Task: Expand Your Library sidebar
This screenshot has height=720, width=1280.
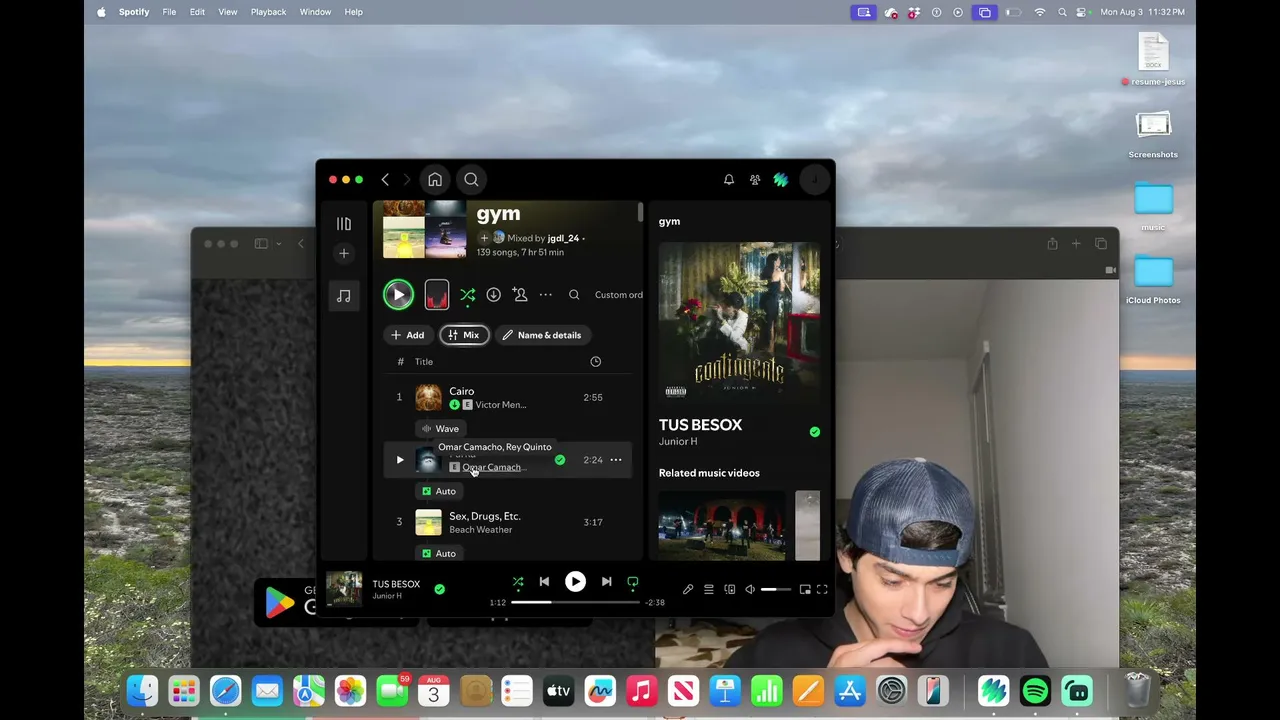Action: [344, 224]
